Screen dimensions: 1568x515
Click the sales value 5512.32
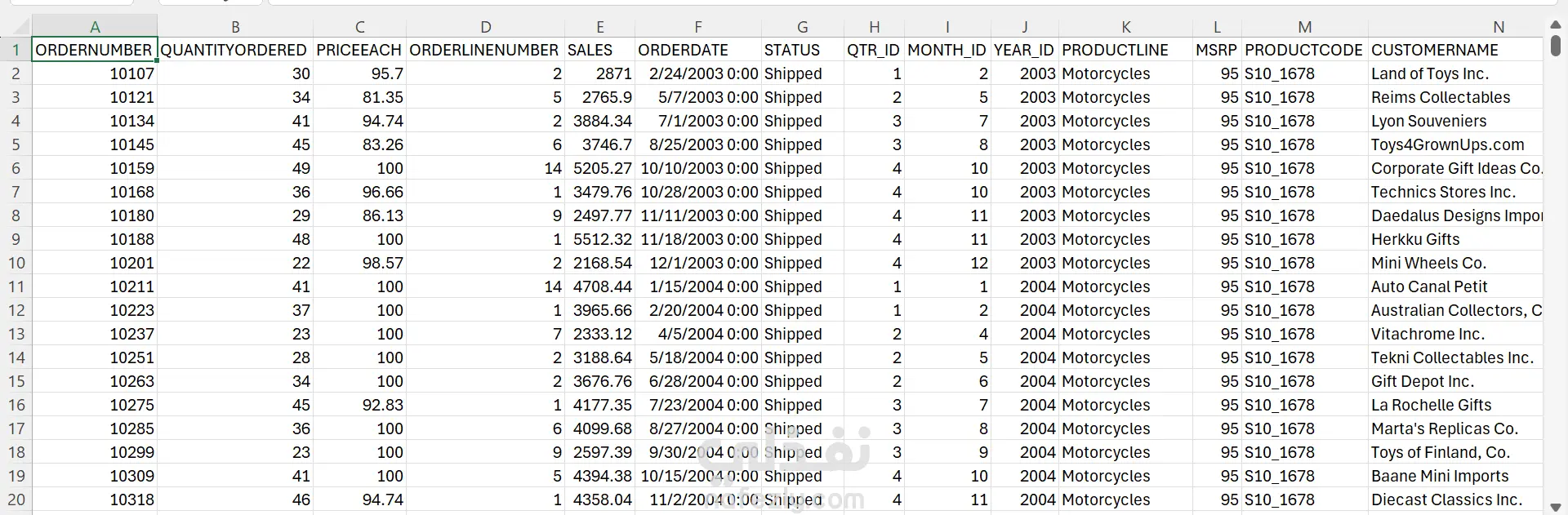click(x=600, y=239)
